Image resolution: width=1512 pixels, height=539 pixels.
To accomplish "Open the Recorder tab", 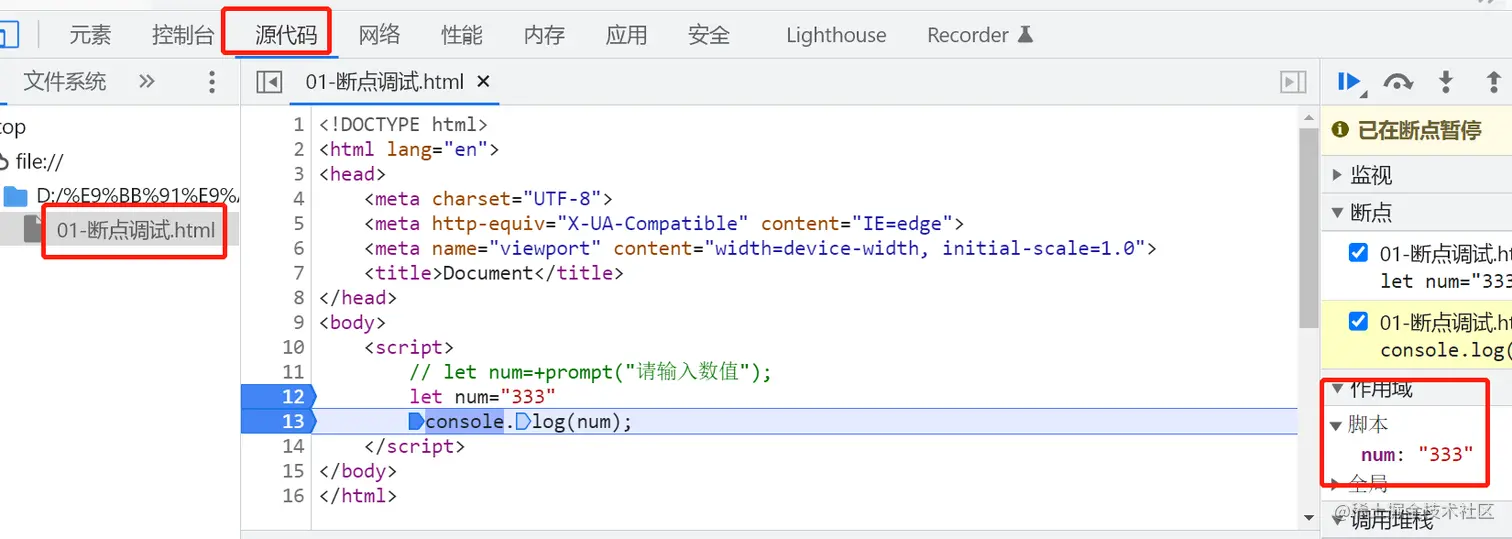I will click(980, 35).
